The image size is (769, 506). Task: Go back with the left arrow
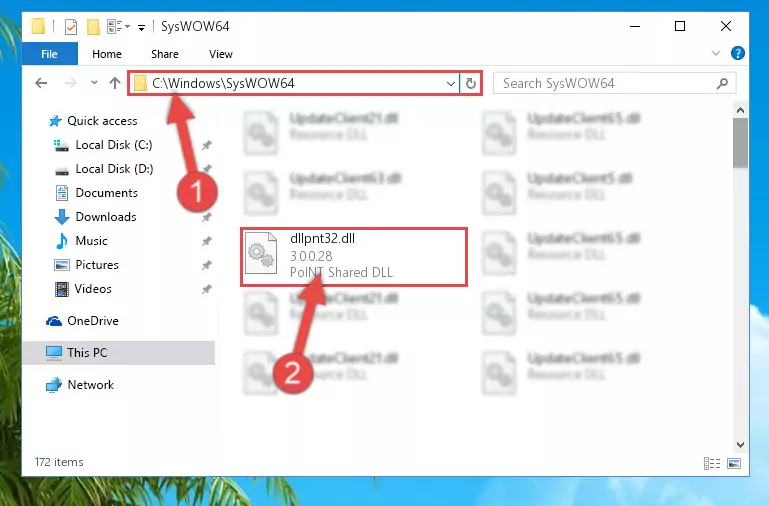41,83
